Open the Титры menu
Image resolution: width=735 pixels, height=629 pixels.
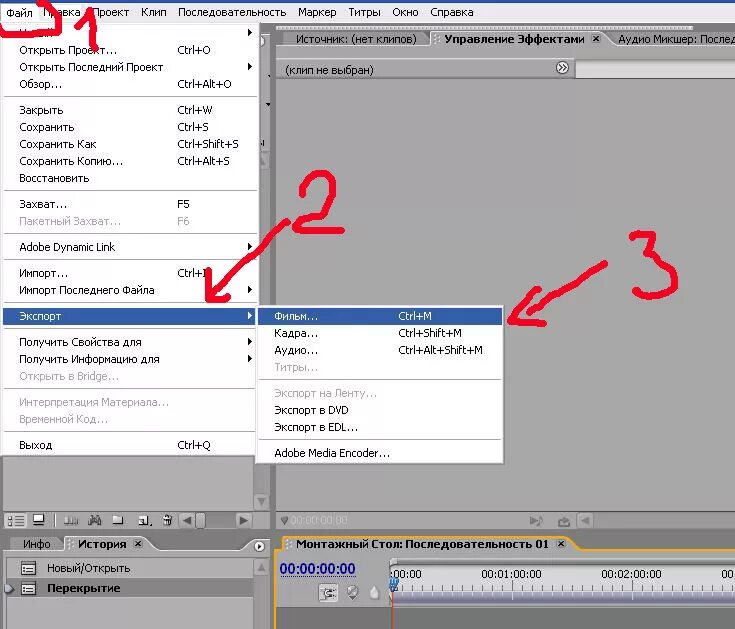point(364,12)
